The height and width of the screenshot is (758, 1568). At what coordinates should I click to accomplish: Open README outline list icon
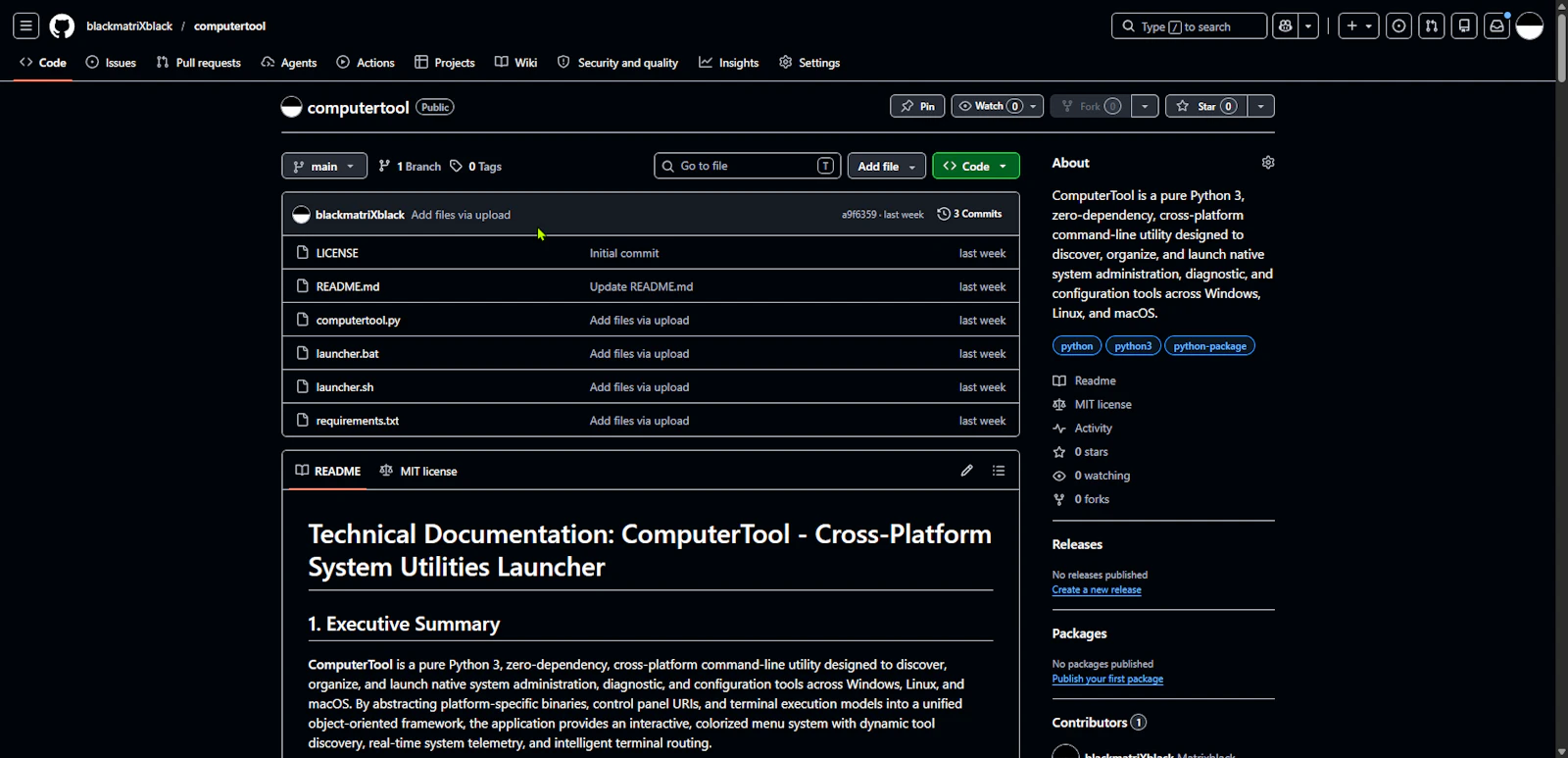coord(999,471)
